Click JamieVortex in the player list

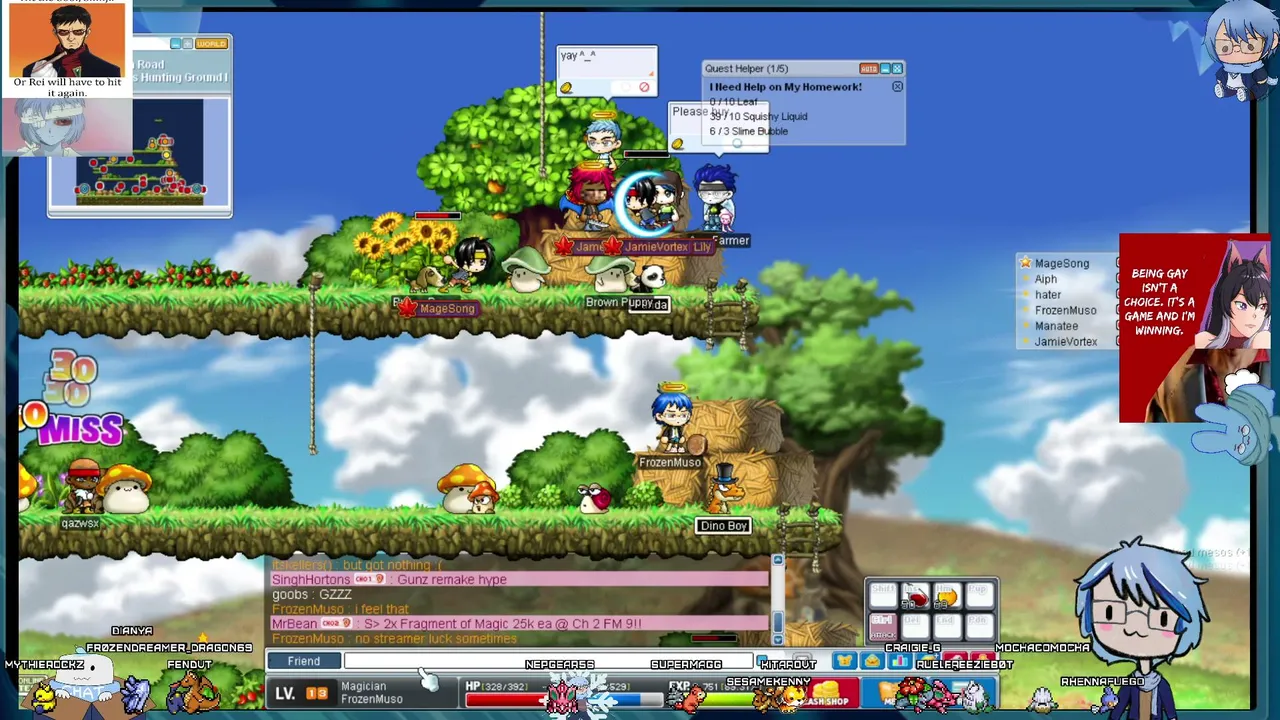[x=1066, y=342]
